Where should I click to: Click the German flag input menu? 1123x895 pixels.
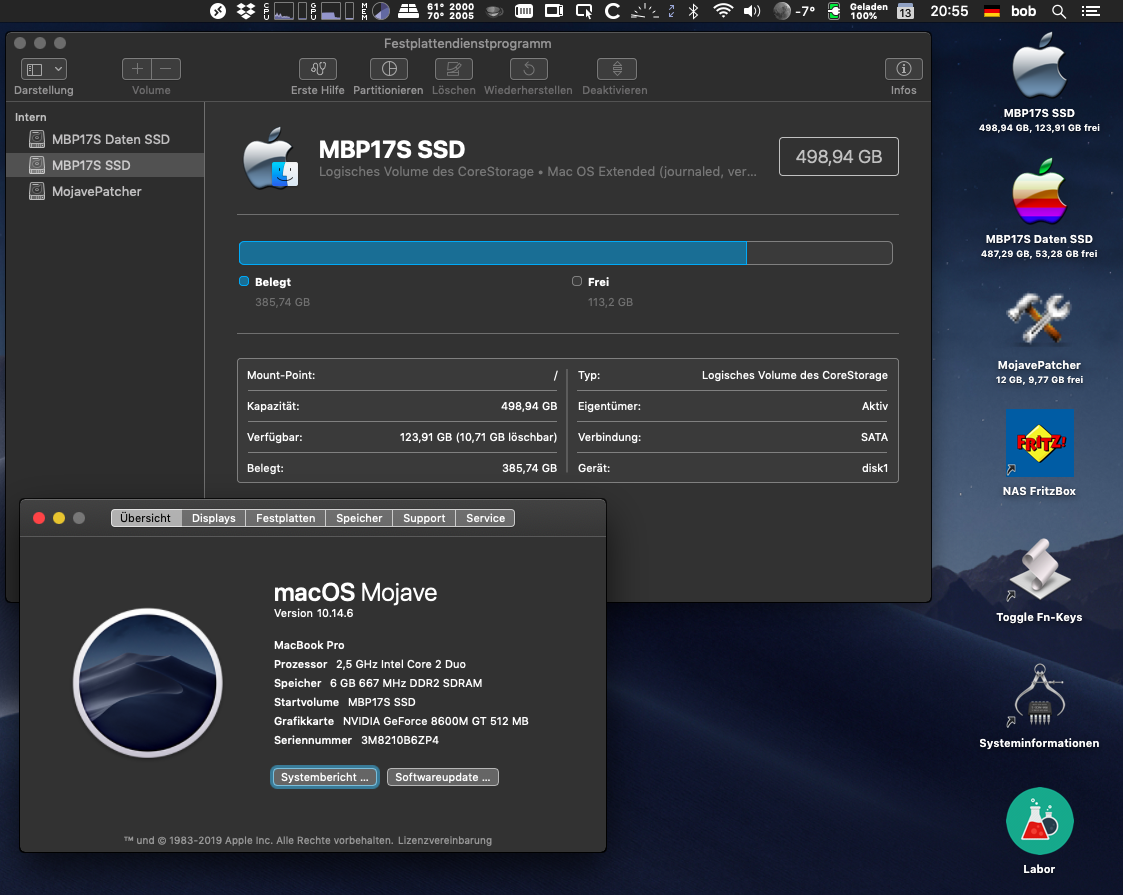(992, 11)
